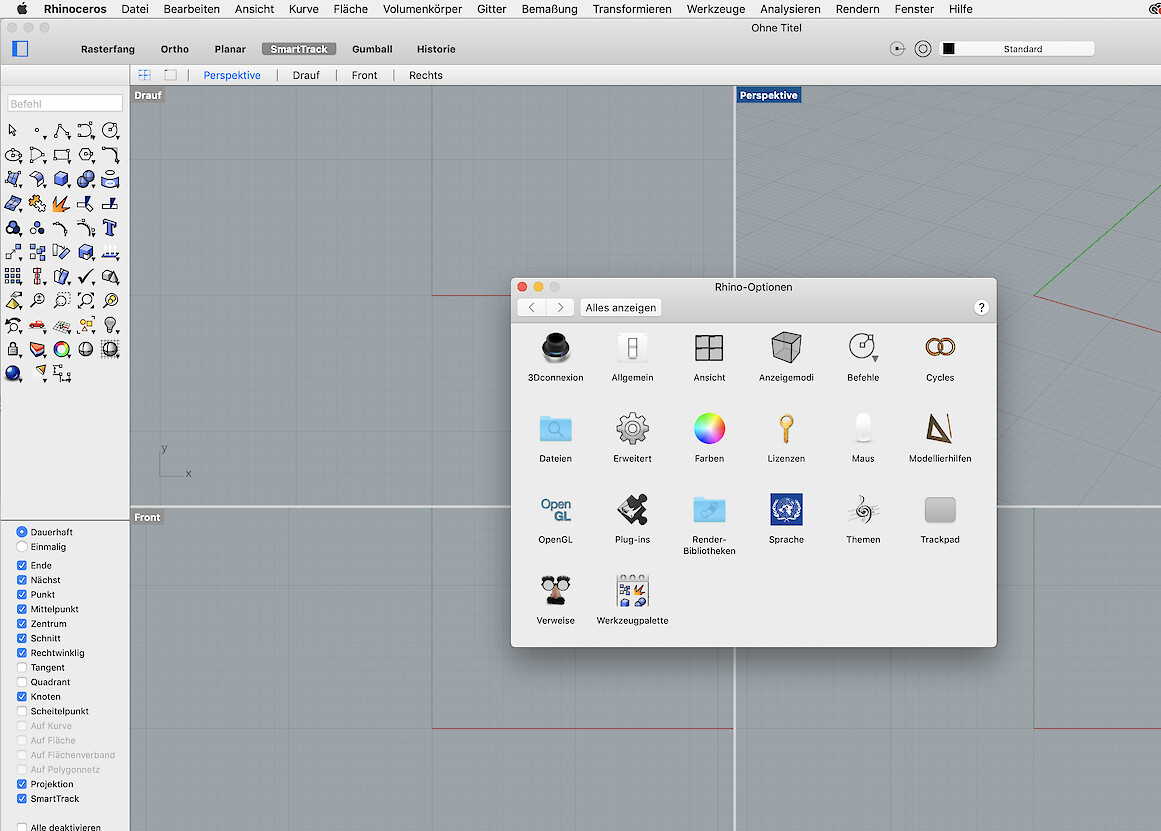The image size is (1161, 831).
Task: Toggle the Zentrum snap checkbox
Action: coord(21,624)
